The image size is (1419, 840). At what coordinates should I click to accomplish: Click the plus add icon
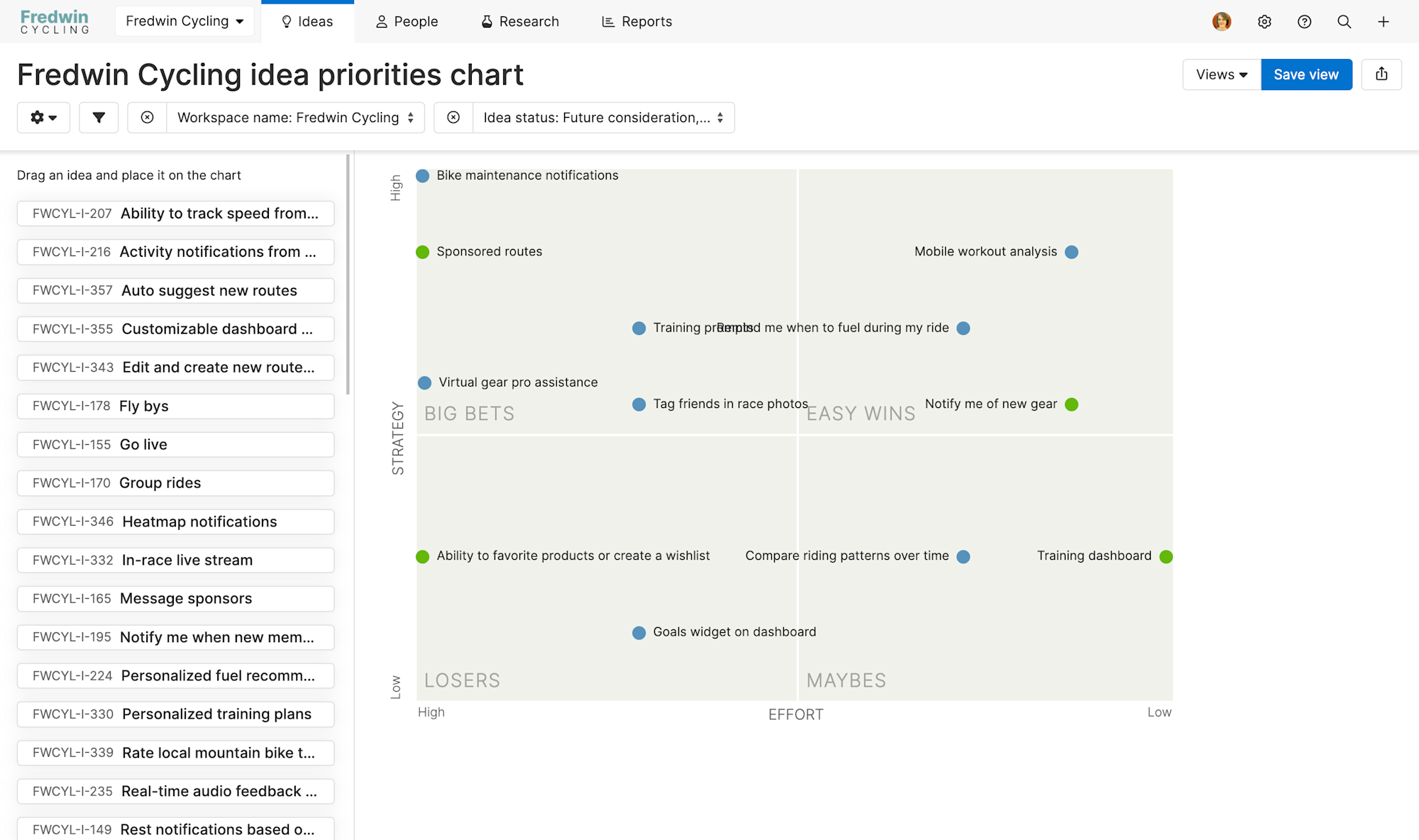[1384, 22]
